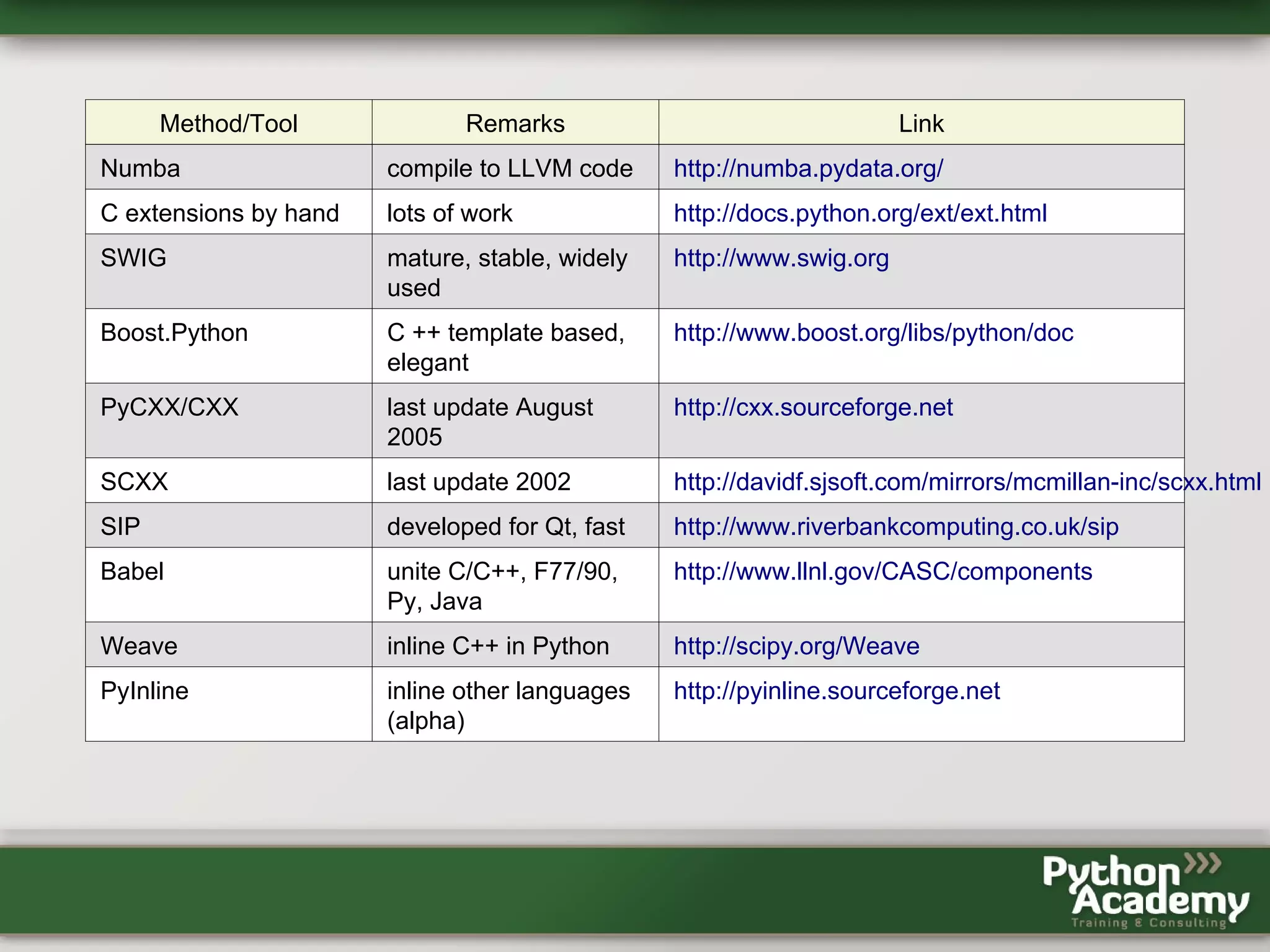Visit the scipy.org/Weave link
Image resolution: width=1270 pixels, height=952 pixels.
(x=796, y=646)
